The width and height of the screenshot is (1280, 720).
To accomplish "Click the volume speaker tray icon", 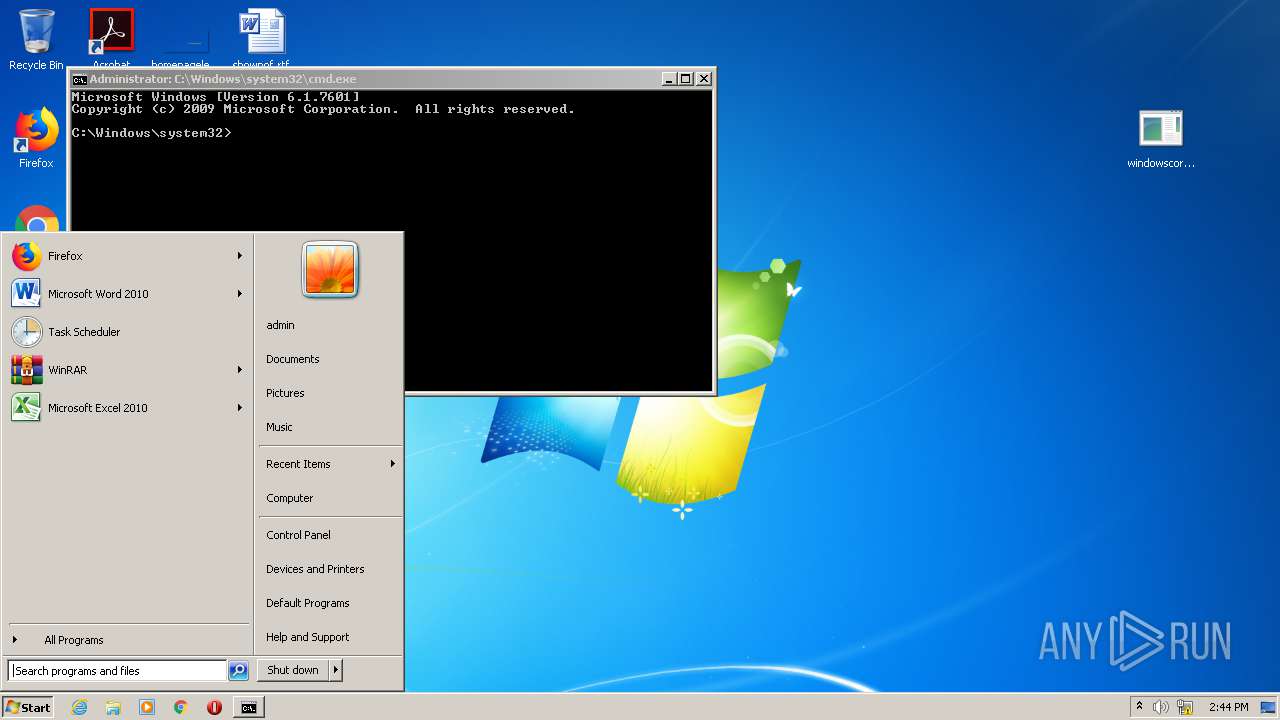I will tap(1161, 707).
